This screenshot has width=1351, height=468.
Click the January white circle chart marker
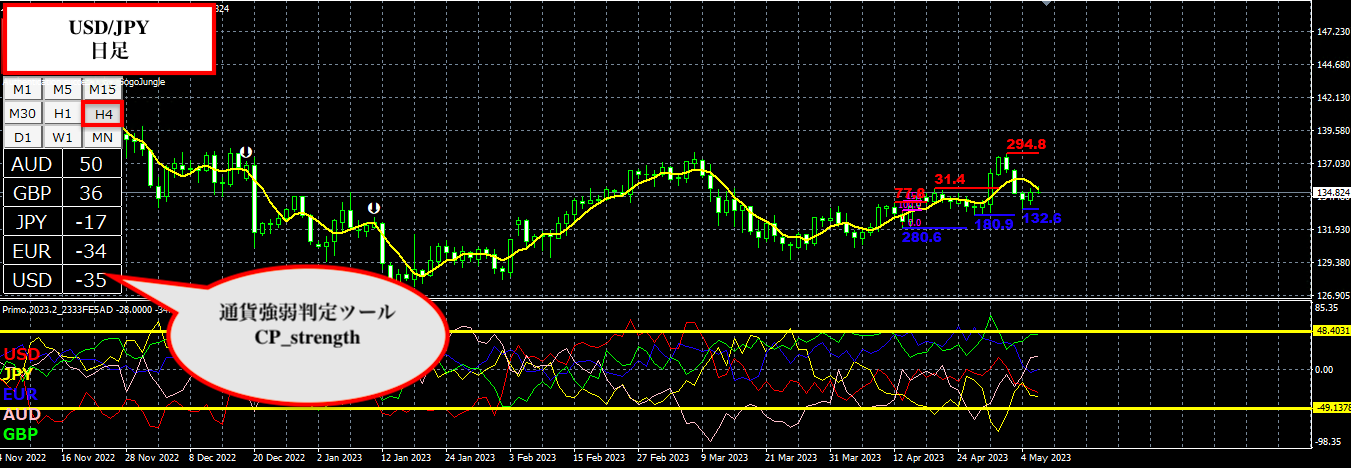pyautogui.click(x=372, y=209)
